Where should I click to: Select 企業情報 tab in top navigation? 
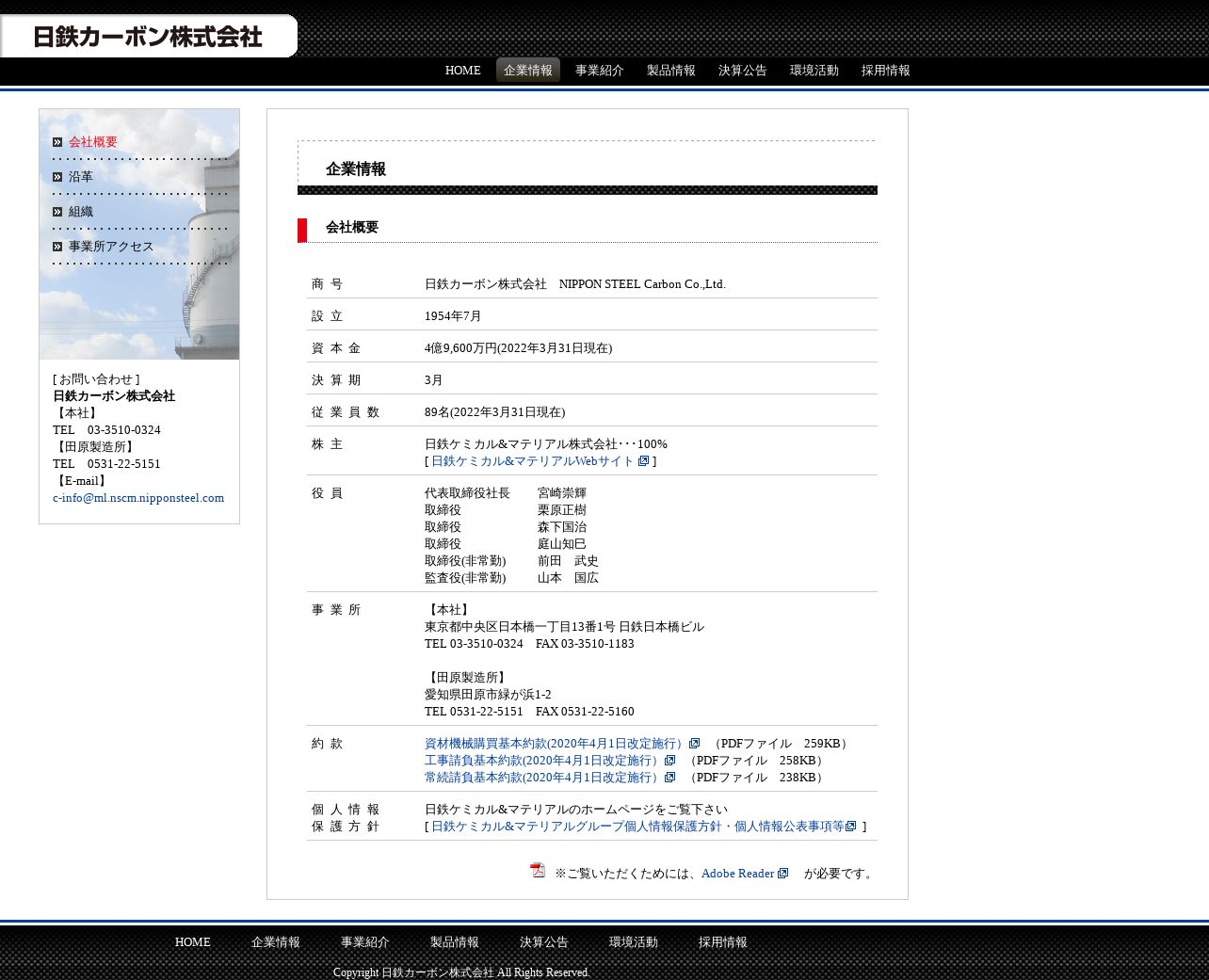click(528, 71)
